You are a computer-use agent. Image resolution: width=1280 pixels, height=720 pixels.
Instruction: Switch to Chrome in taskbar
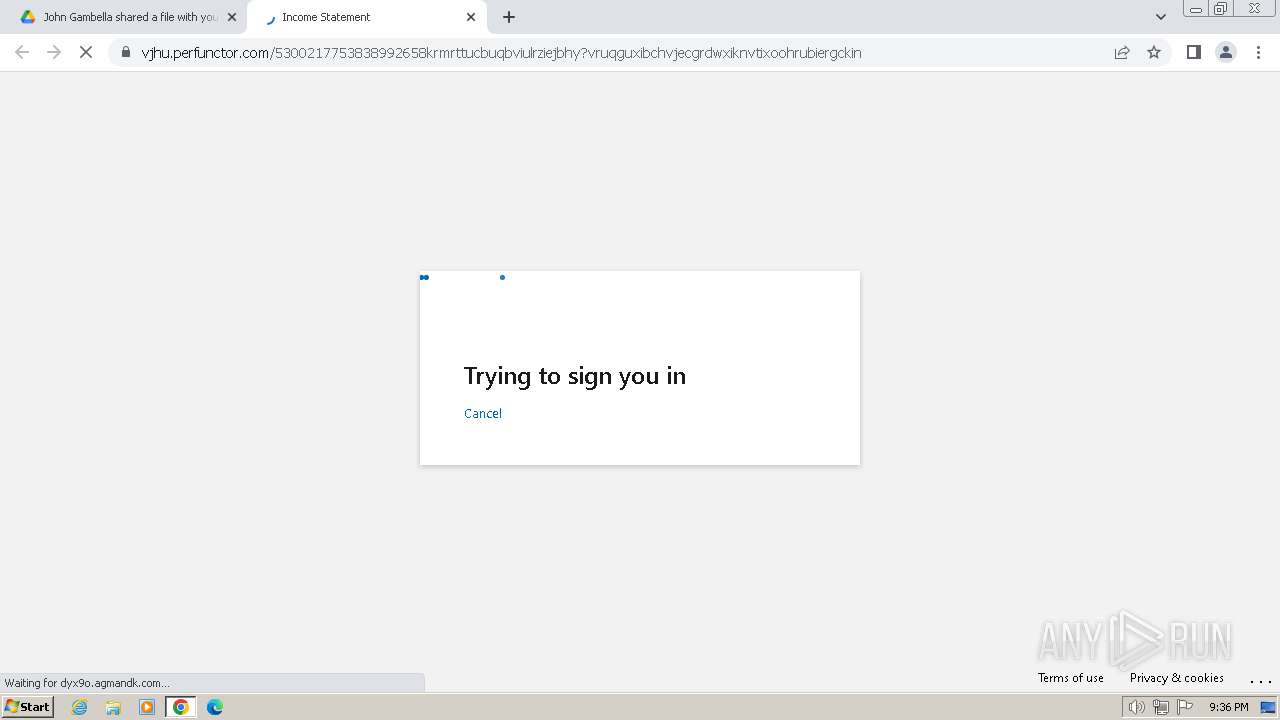181,707
